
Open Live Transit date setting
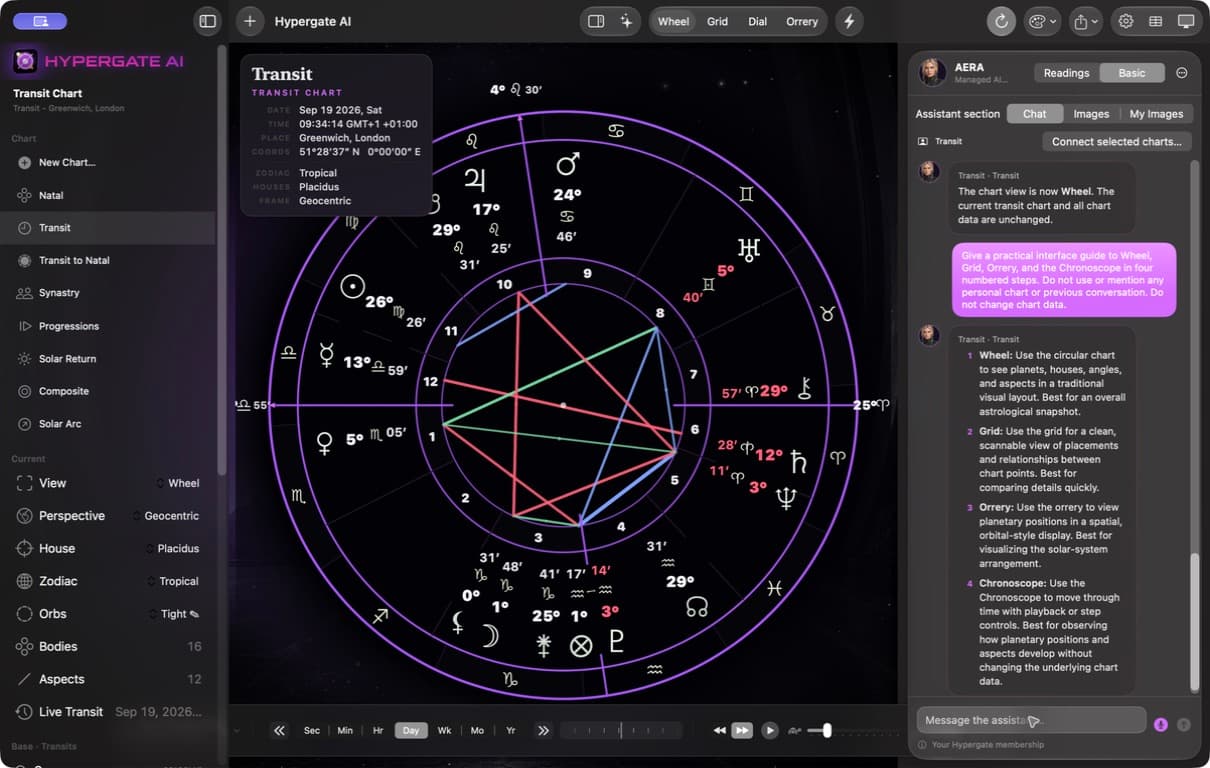(108, 712)
